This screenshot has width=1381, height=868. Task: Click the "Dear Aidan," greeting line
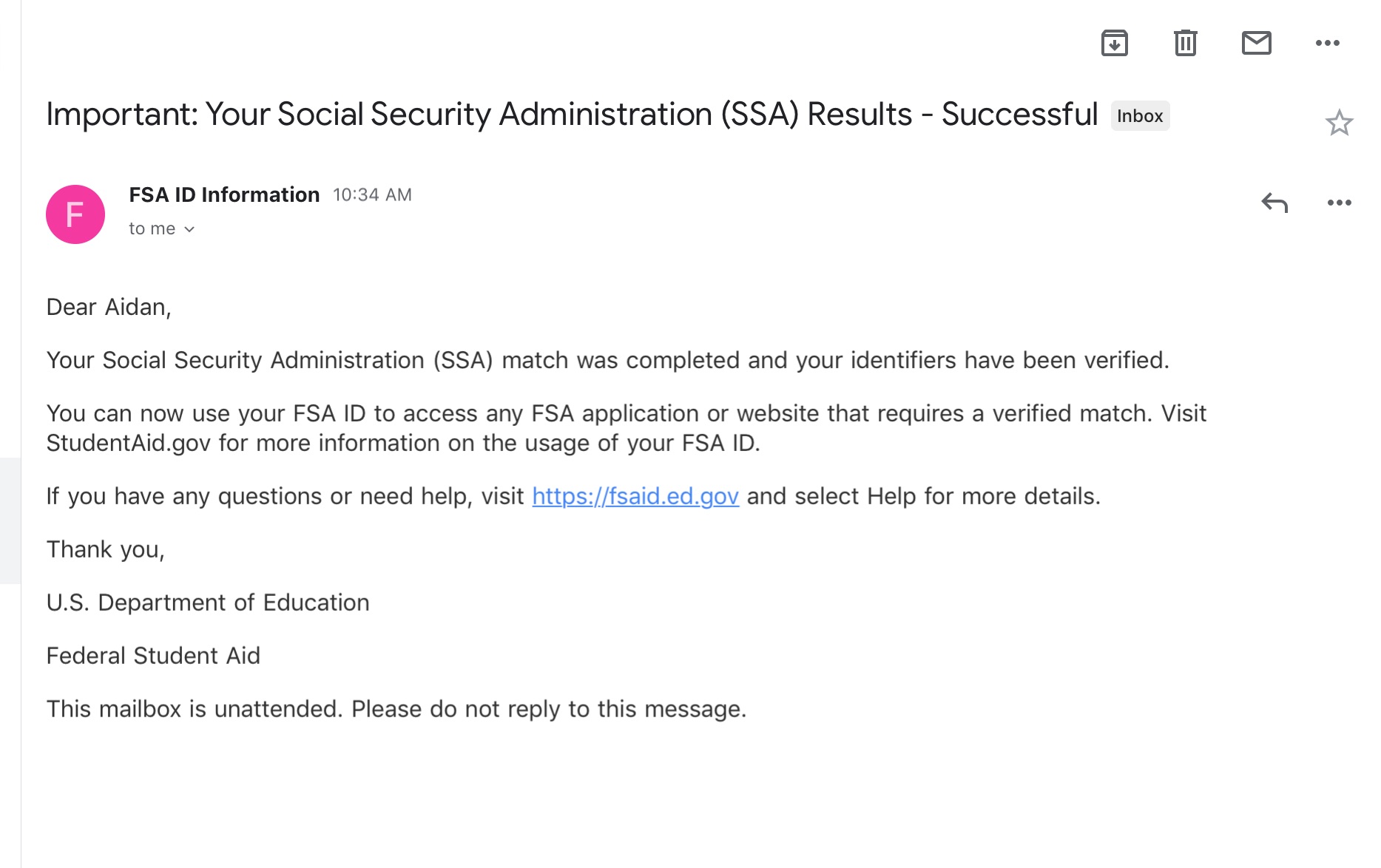(x=109, y=307)
